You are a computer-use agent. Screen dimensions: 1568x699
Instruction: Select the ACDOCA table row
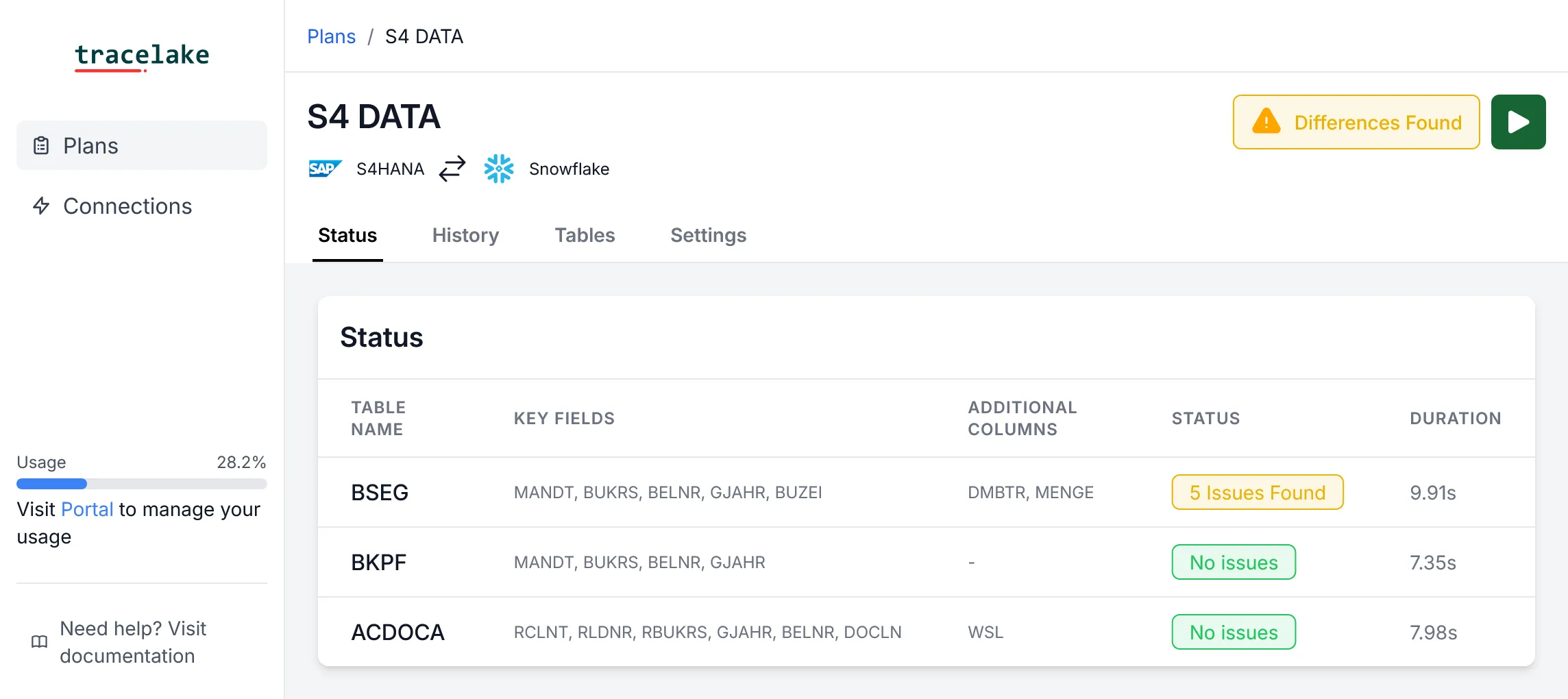[x=397, y=632]
